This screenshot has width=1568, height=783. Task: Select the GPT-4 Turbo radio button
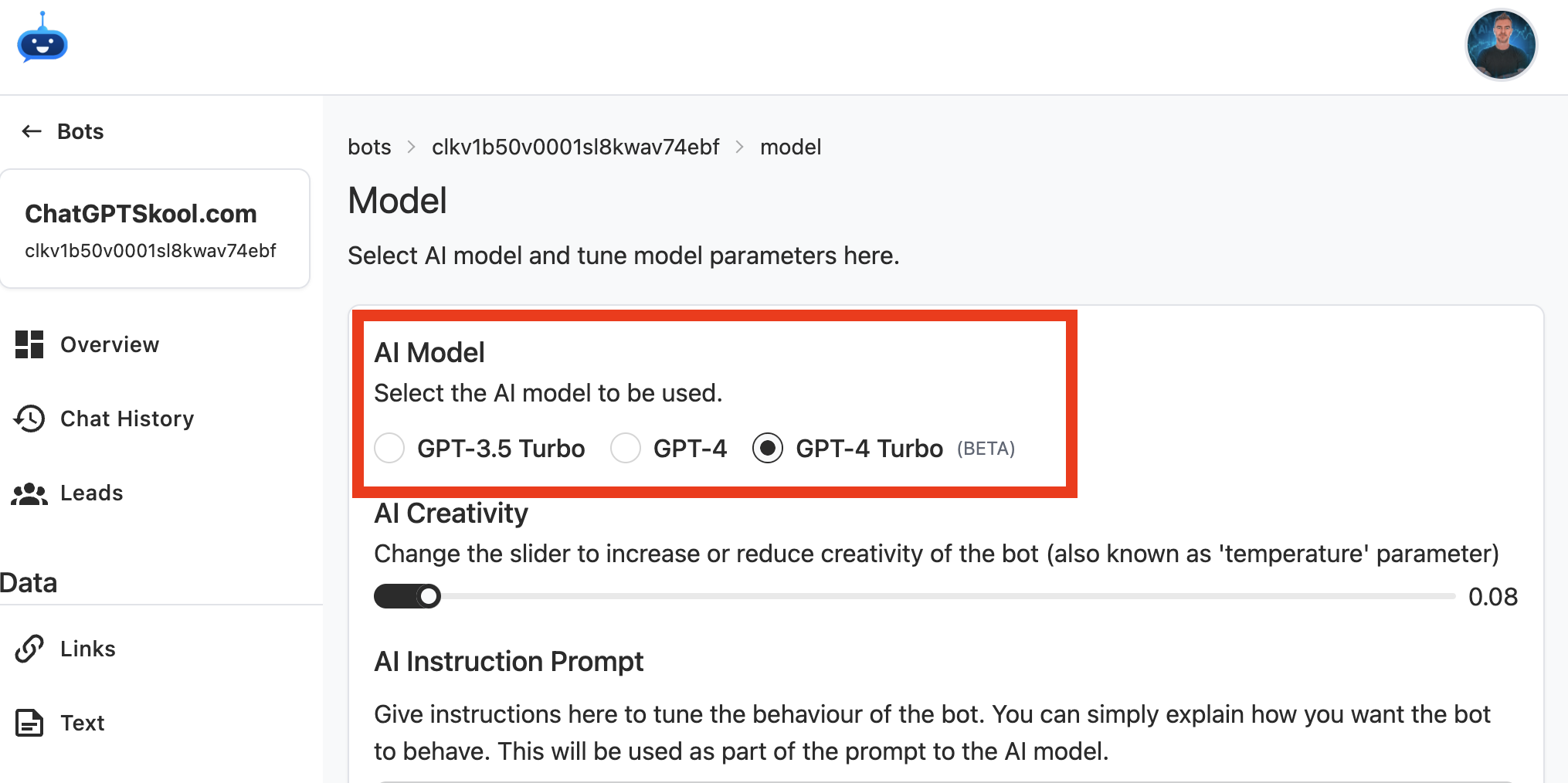click(768, 448)
